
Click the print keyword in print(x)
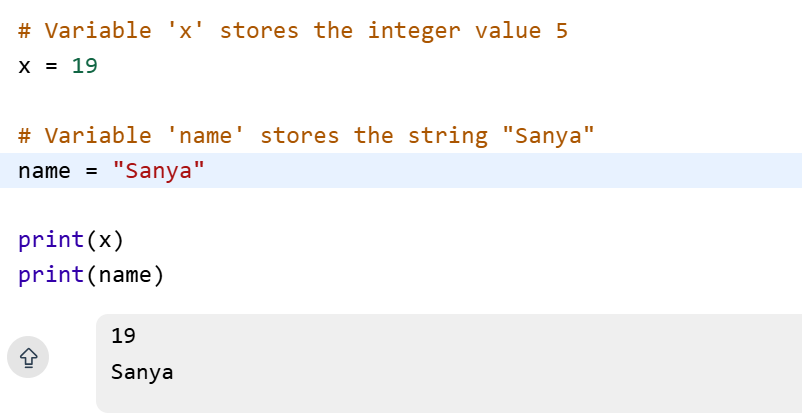(x=50, y=240)
